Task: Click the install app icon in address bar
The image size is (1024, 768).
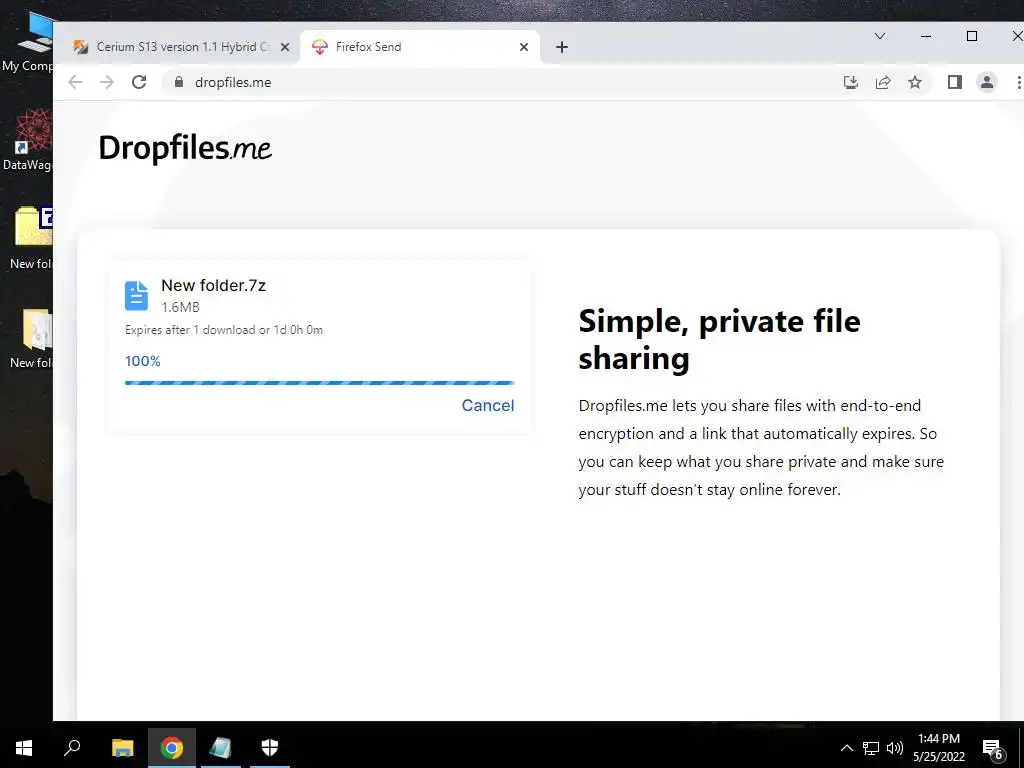Action: tap(850, 82)
